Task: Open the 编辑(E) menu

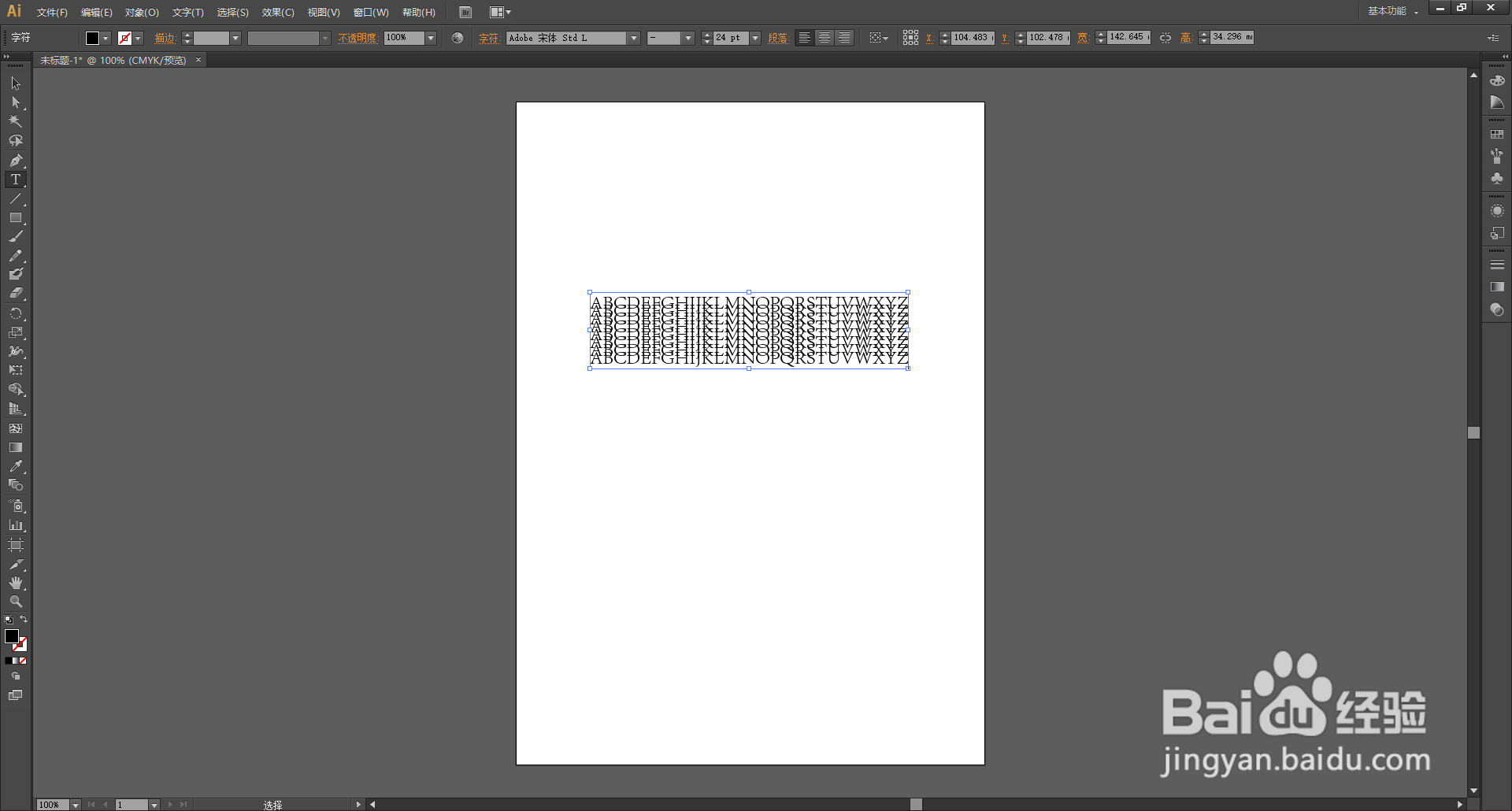Action: pos(96,13)
